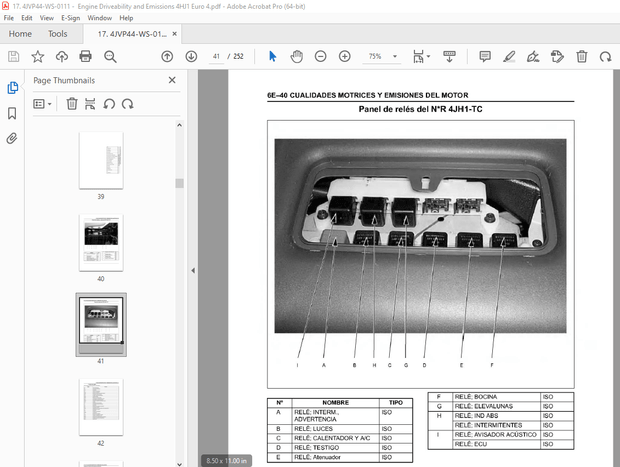Click the Save file icon

[13, 57]
